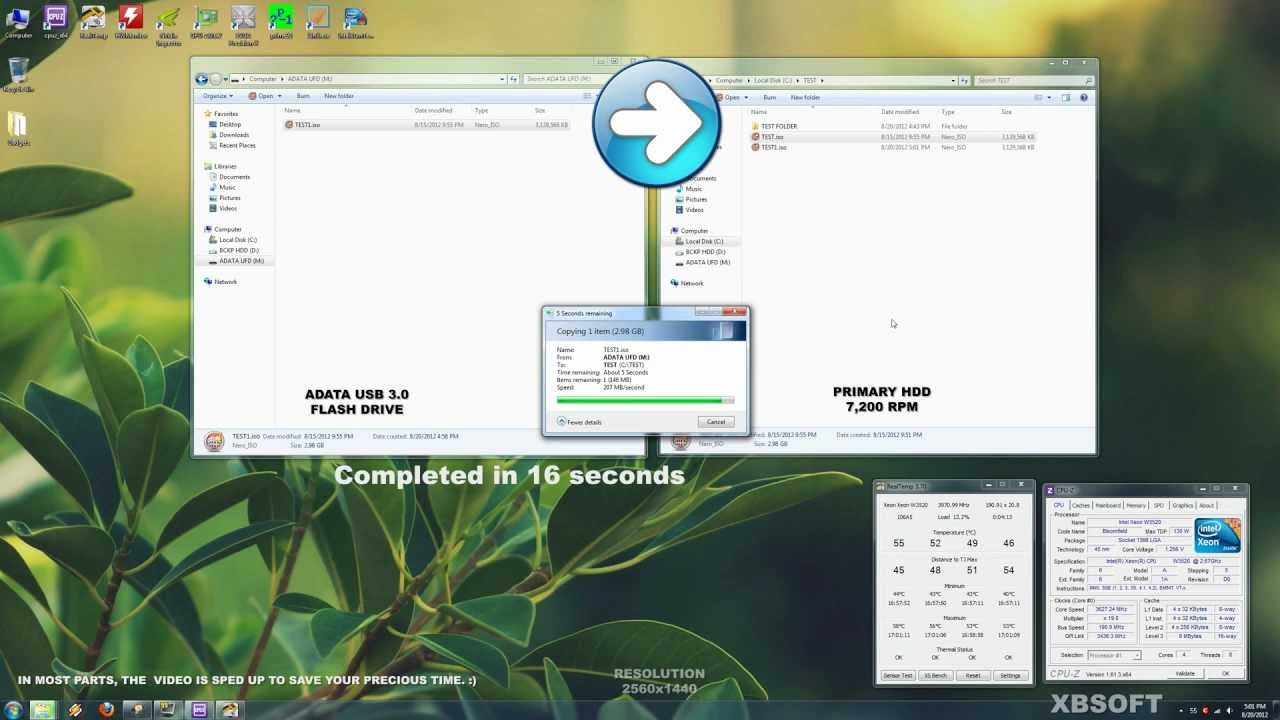Switch to Graphics tab in CPU-Z

click(1183, 505)
